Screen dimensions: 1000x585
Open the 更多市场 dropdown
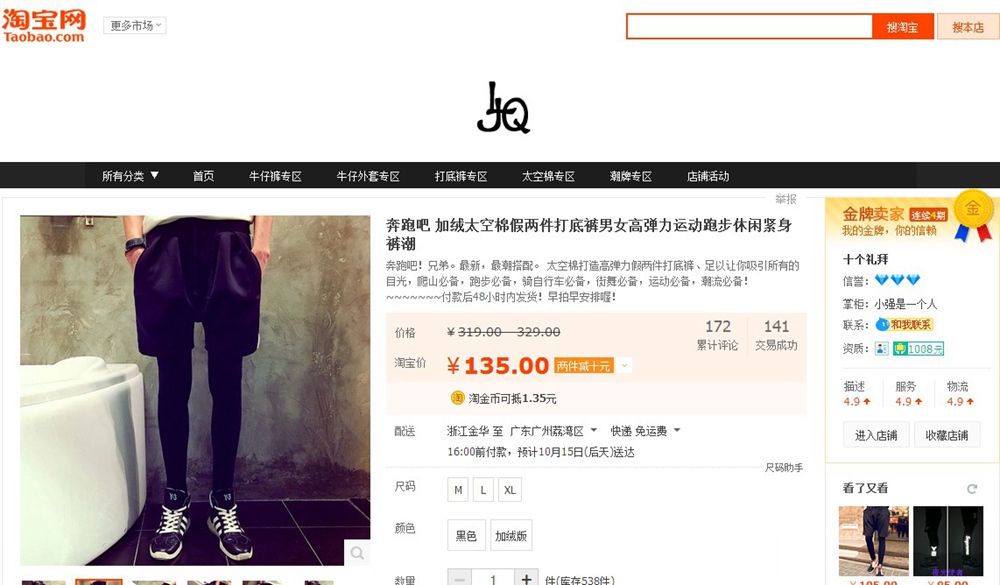tap(135, 26)
